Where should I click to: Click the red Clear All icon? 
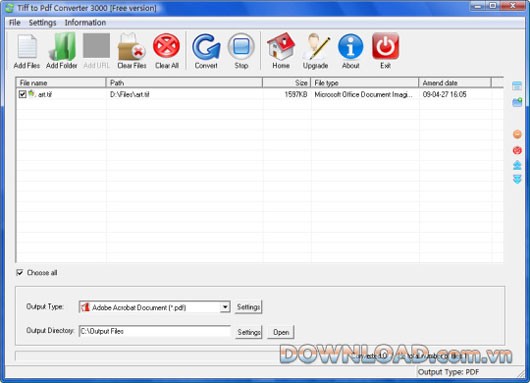point(166,46)
